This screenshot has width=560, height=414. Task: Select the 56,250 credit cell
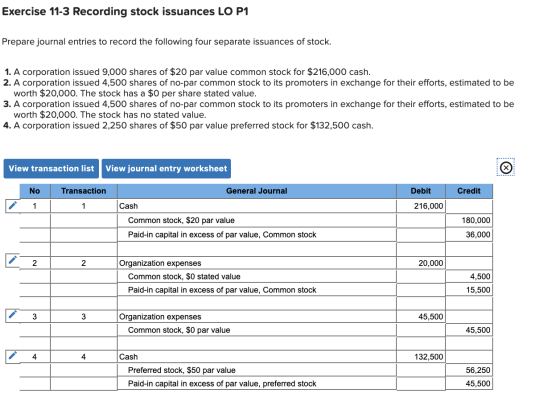(469, 370)
